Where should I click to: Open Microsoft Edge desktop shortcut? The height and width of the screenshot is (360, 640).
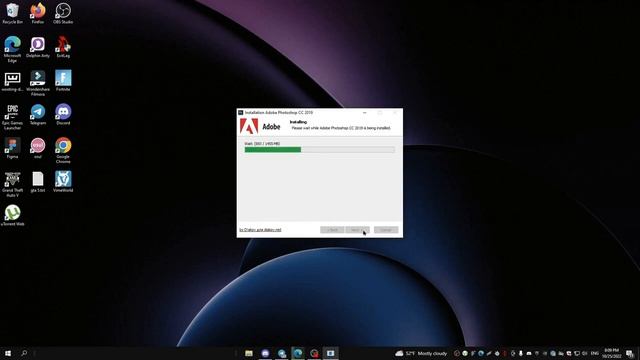pos(12,49)
